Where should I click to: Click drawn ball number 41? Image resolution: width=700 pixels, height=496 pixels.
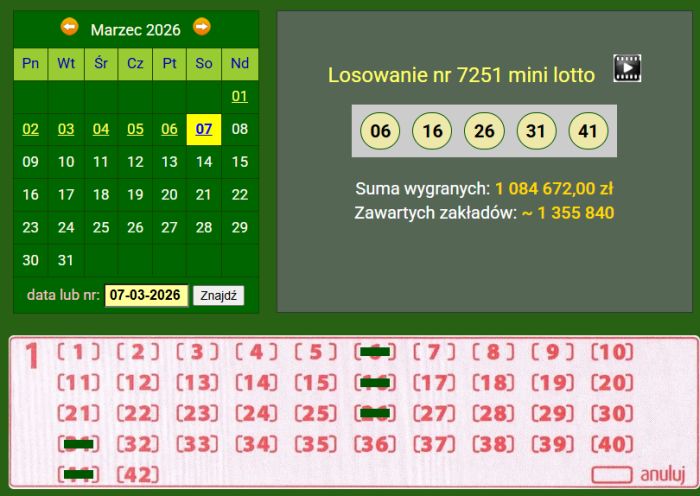588,131
